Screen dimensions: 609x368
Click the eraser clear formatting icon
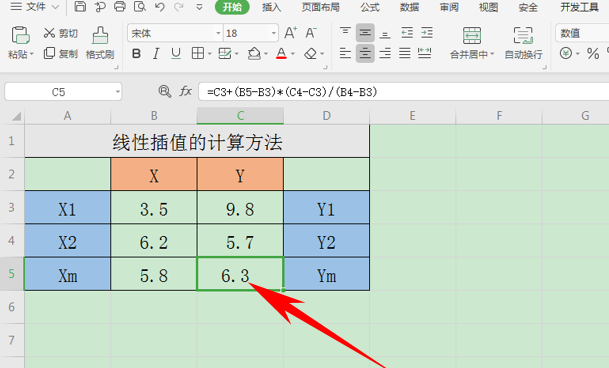310,54
